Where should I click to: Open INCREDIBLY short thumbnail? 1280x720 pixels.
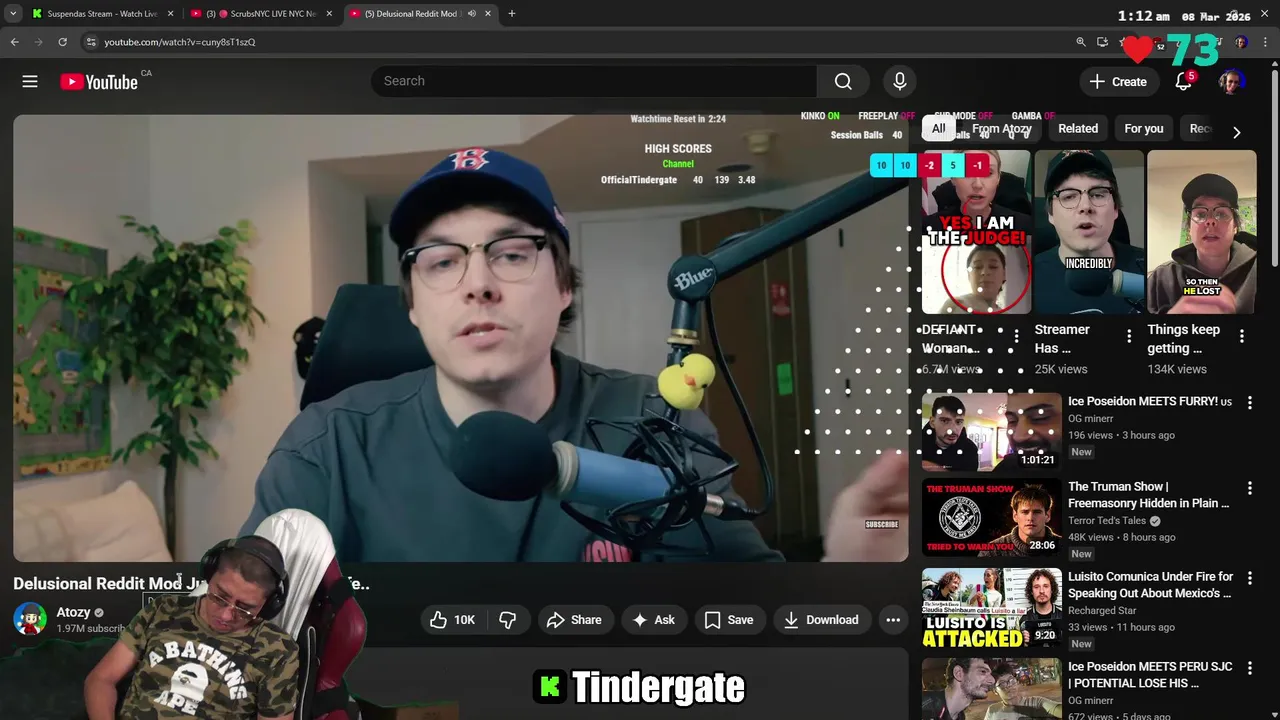tap(1089, 232)
